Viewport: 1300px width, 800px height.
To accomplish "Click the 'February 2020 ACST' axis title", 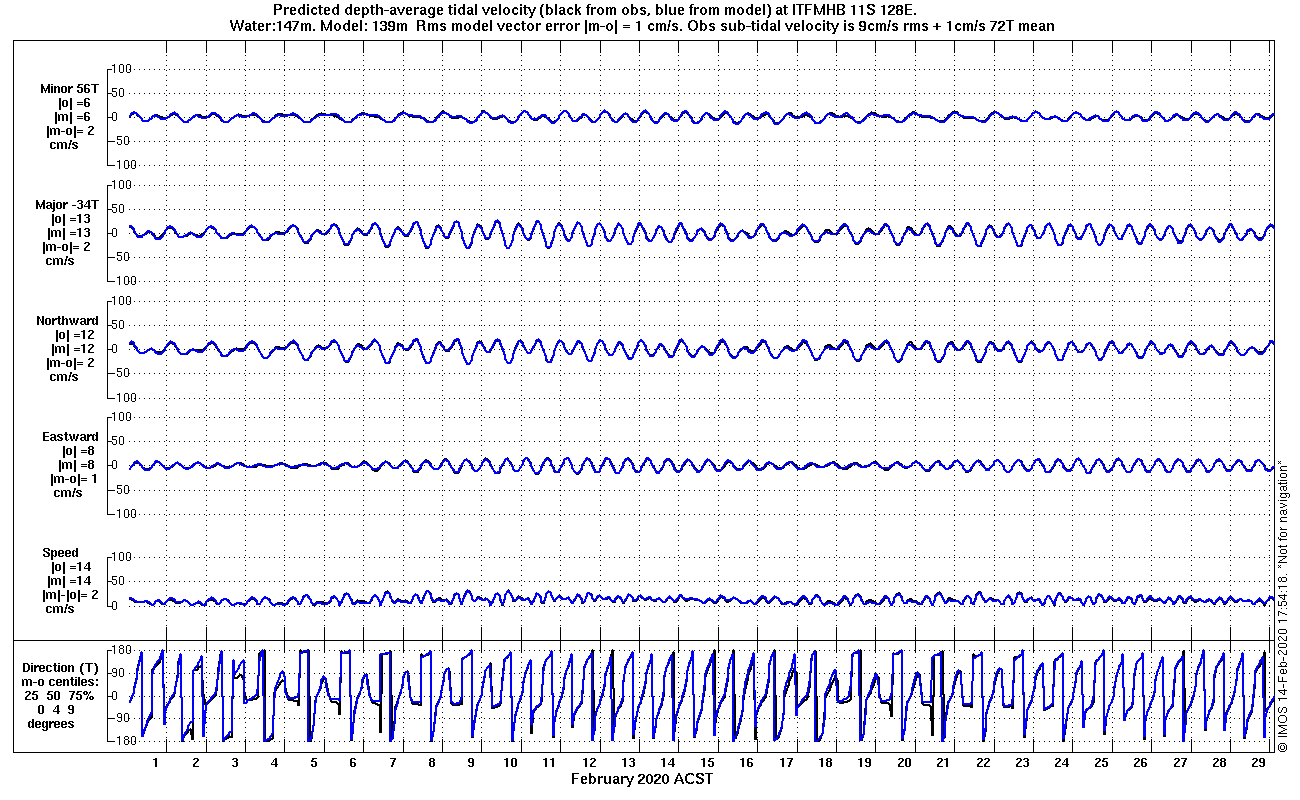I will pos(642,779).
